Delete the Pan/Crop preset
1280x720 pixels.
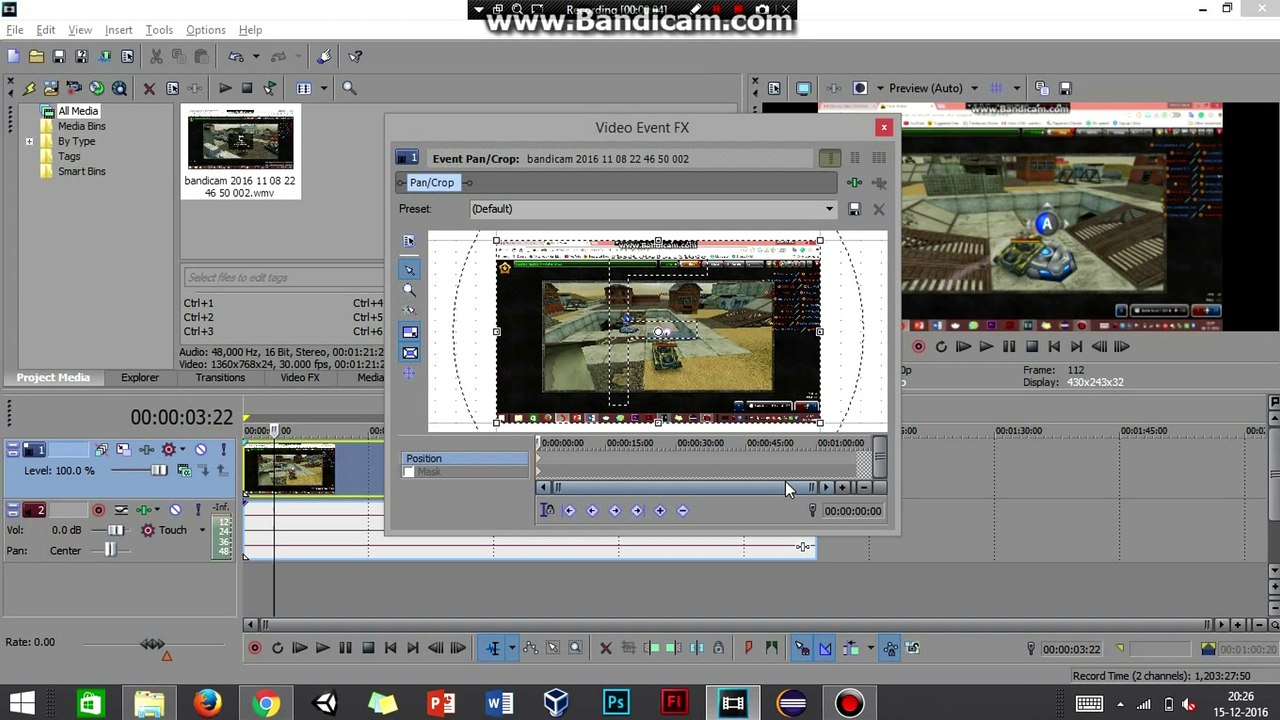[878, 209]
